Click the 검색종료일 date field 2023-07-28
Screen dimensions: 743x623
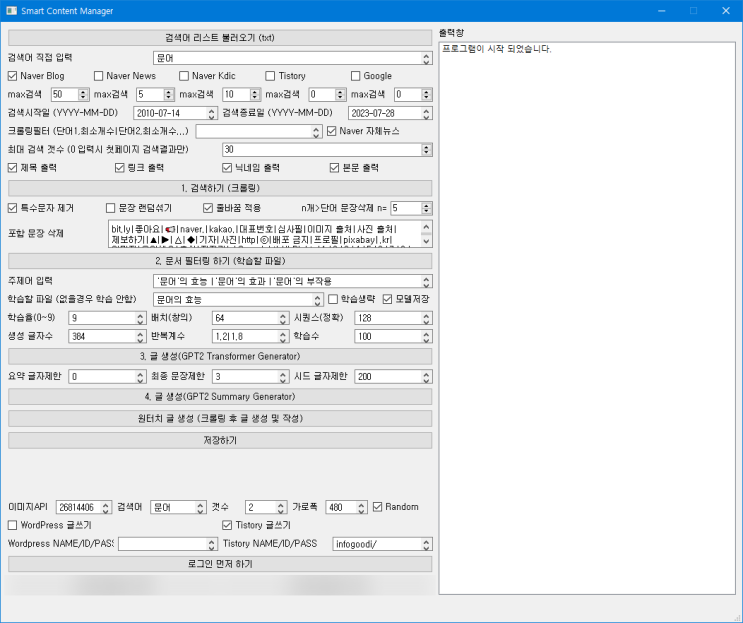[x=390, y=113]
